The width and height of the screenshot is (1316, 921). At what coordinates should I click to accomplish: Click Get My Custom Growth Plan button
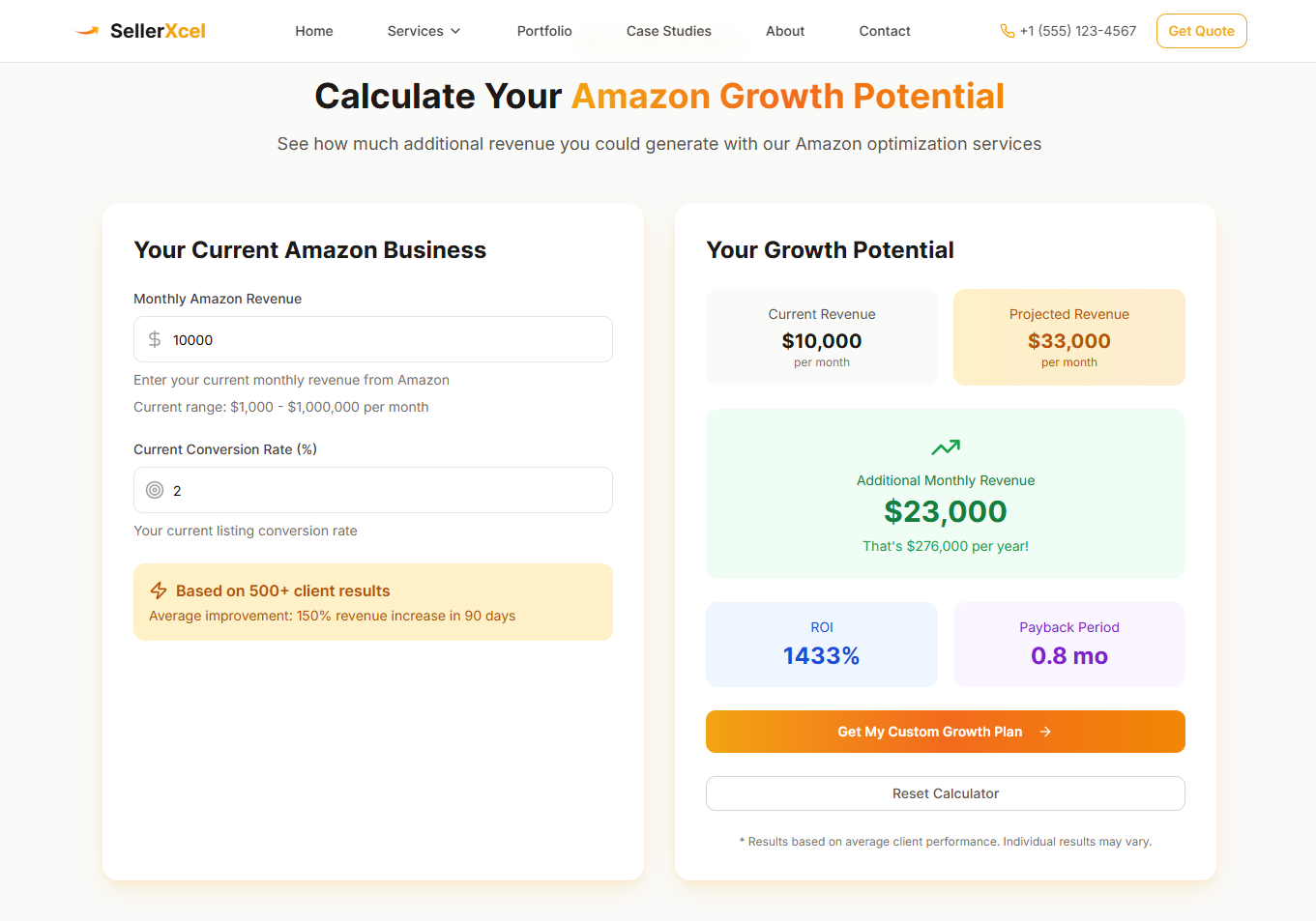click(x=946, y=732)
